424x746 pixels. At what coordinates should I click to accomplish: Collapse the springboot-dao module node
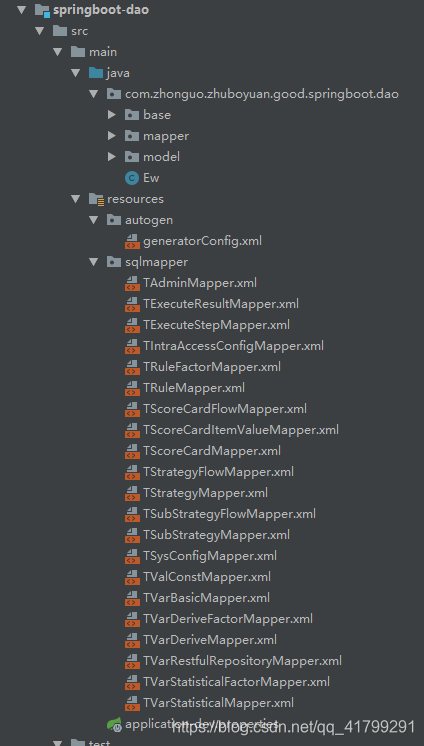[21, 10]
